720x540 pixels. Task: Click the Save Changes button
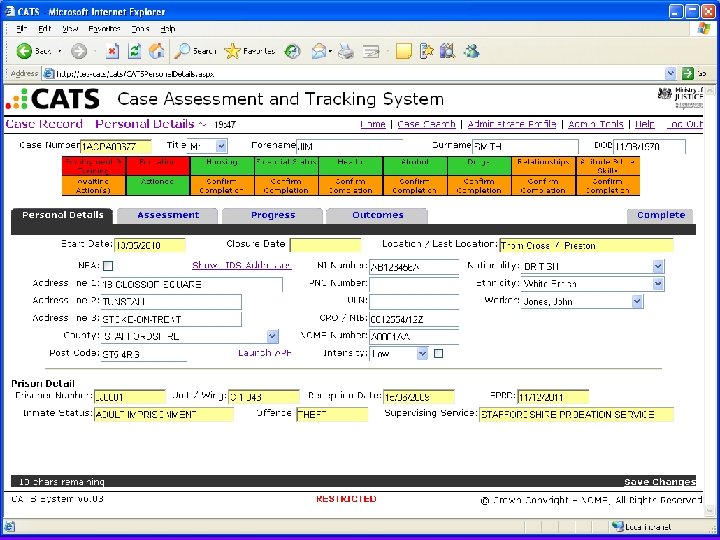660,482
